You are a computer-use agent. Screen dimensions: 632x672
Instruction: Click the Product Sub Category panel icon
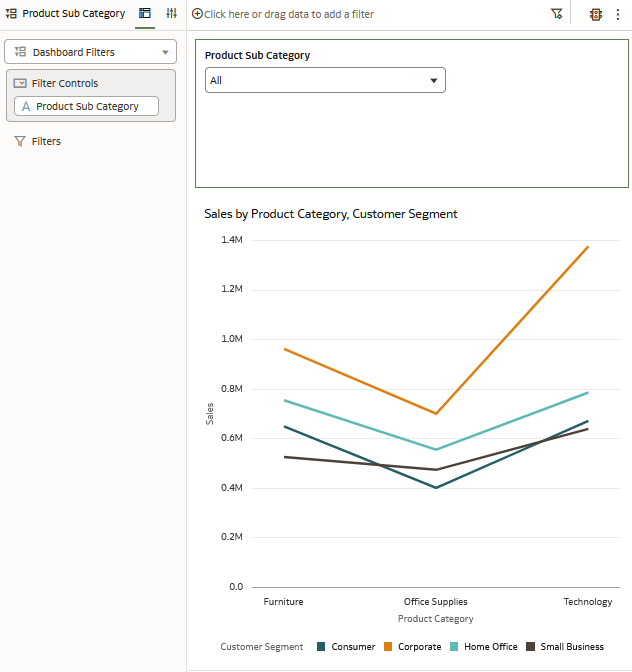[x=11, y=14]
